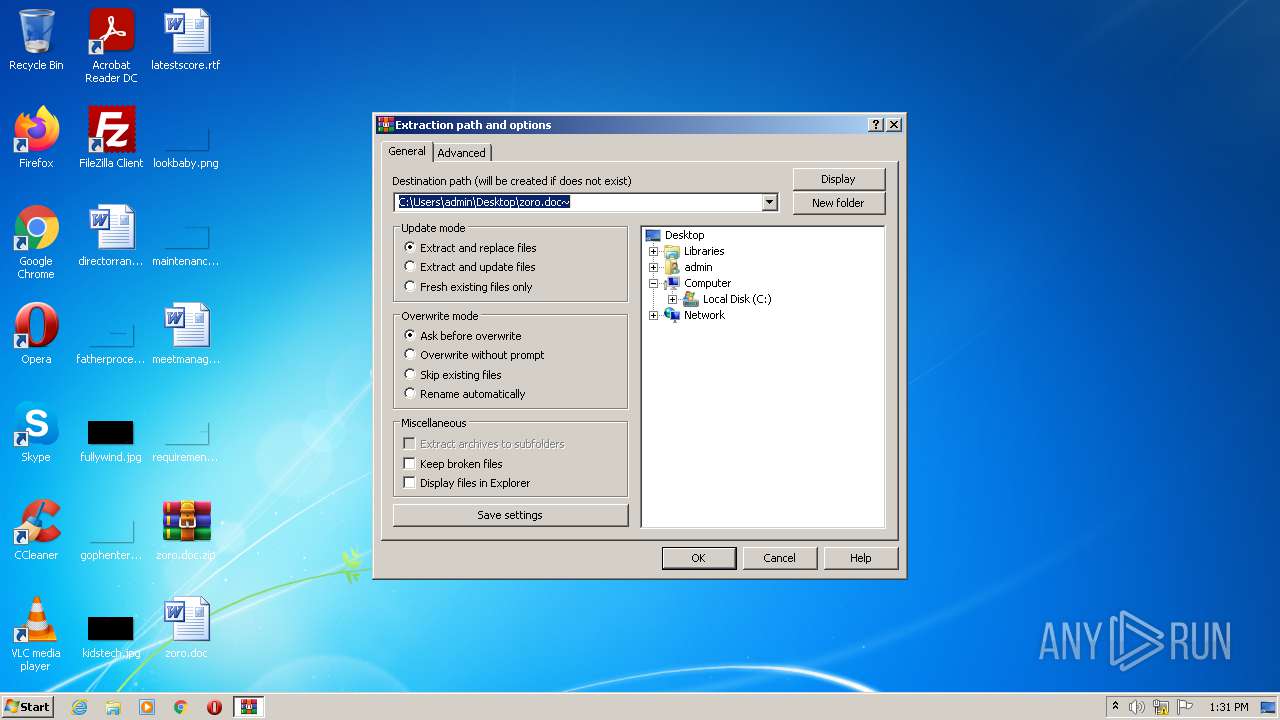The height and width of the screenshot is (720, 1280).
Task: Enable Keep broken files checkbox
Action: coord(409,464)
